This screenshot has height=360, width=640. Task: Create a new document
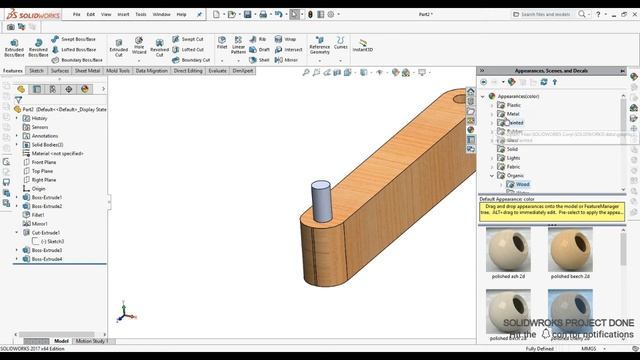[x=216, y=14]
